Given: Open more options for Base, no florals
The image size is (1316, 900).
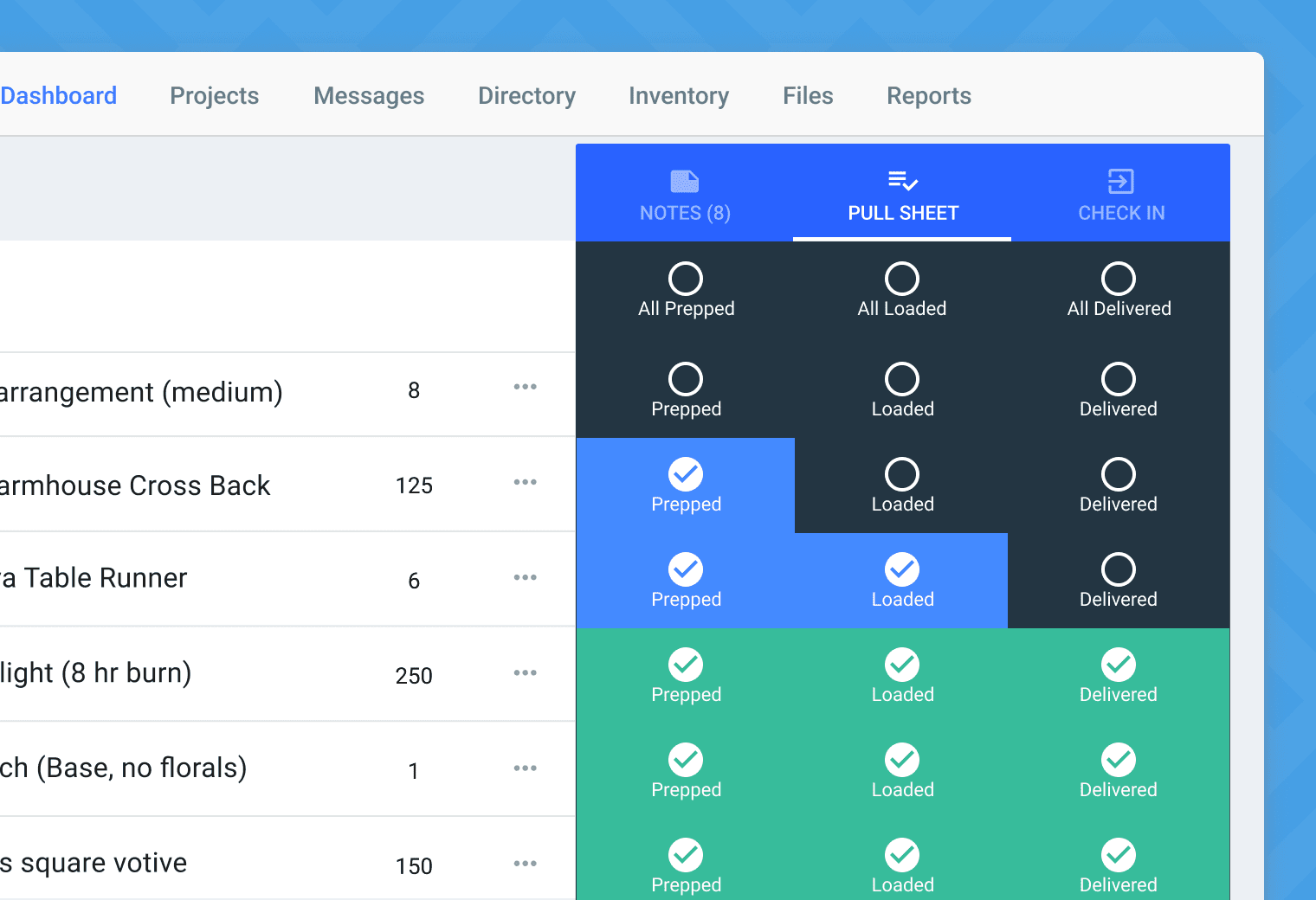Looking at the screenshot, I should 525,768.
